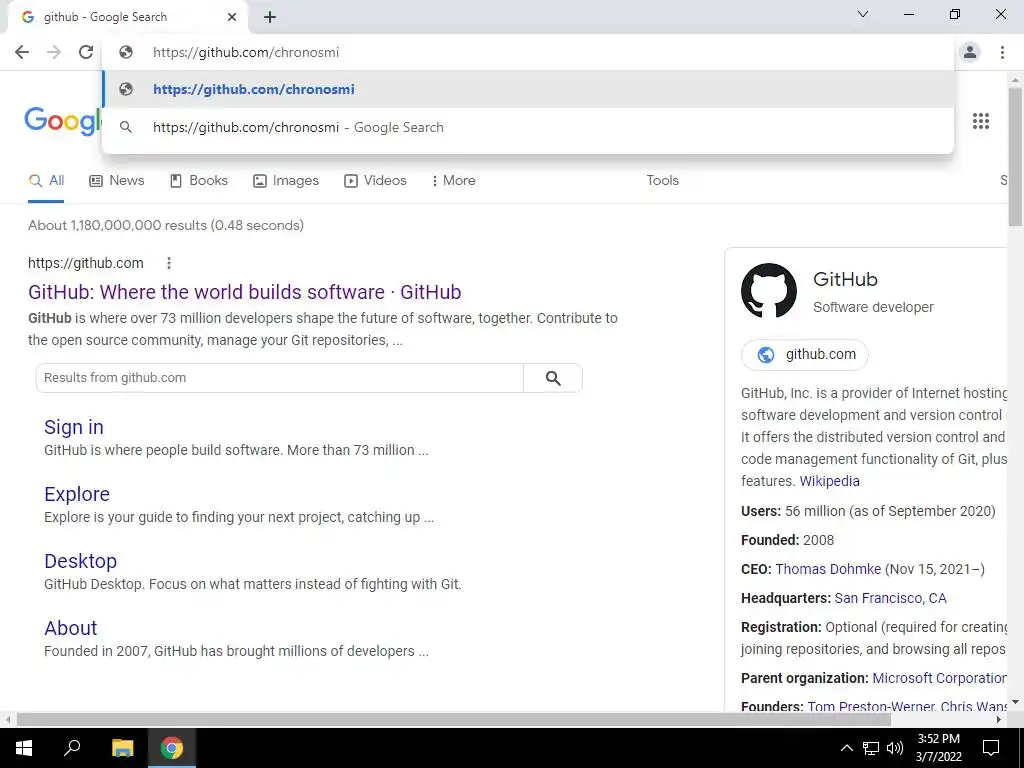The height and width of the screenshot is (768, 1024).
Task: Open a new tab with the plus button
Action: tap(270, 17)
